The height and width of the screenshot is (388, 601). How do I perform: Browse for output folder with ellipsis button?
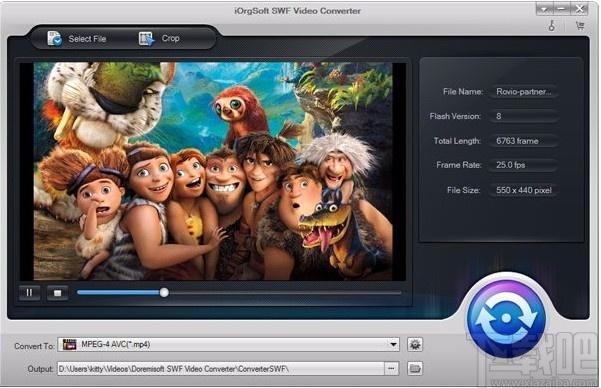(x=391, y=369)
